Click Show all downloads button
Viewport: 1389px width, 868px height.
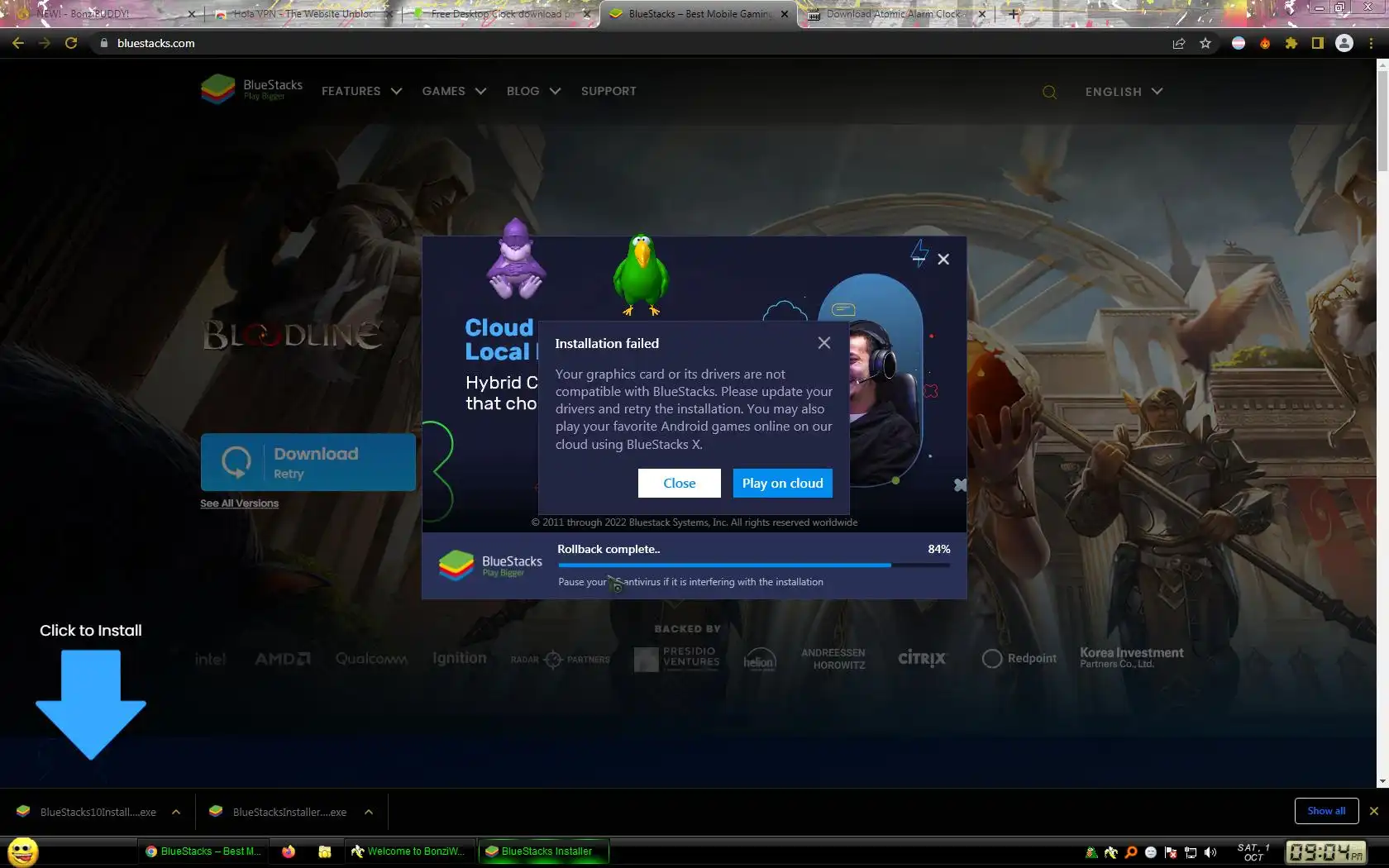pyautogui.click(x=1326, y=811)
